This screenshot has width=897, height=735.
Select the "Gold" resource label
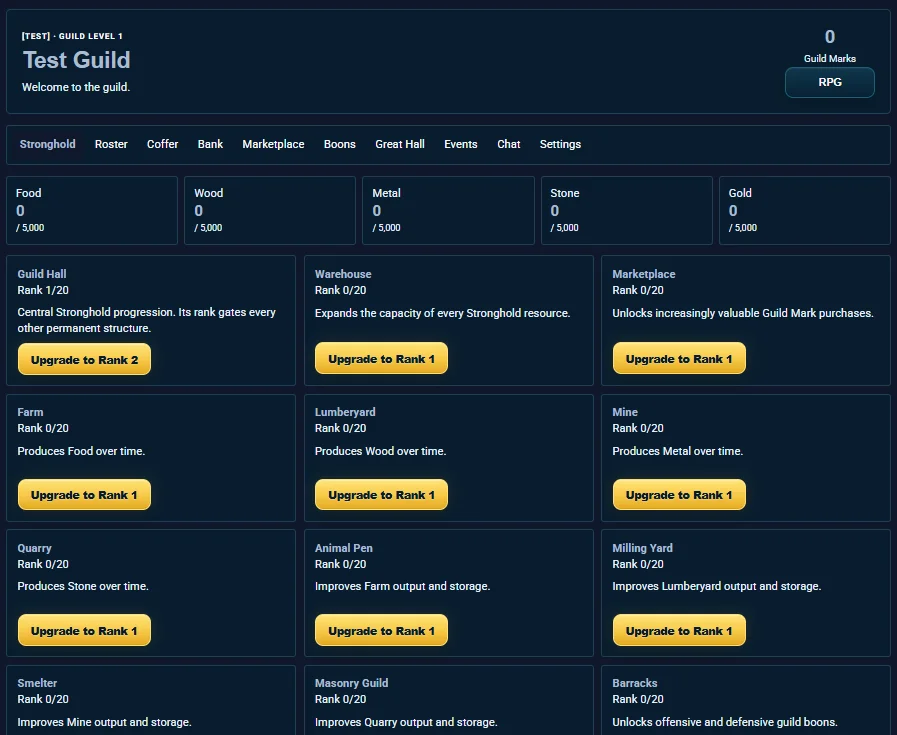click(740, 193)
